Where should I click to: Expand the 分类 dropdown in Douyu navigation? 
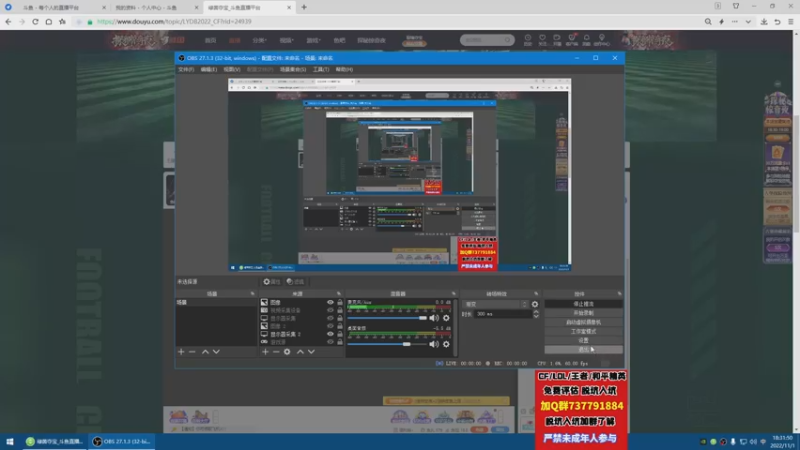(x=259, y=40)
